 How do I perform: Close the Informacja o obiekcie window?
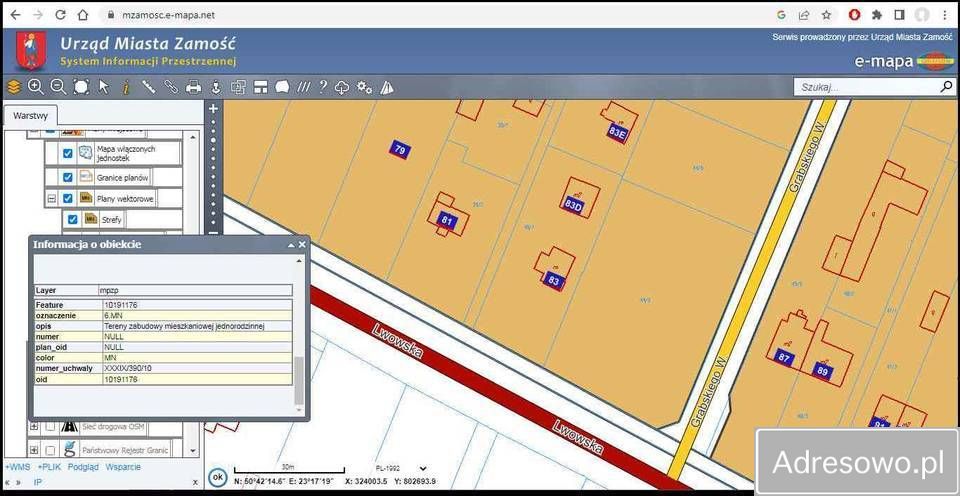click(302, 244)
